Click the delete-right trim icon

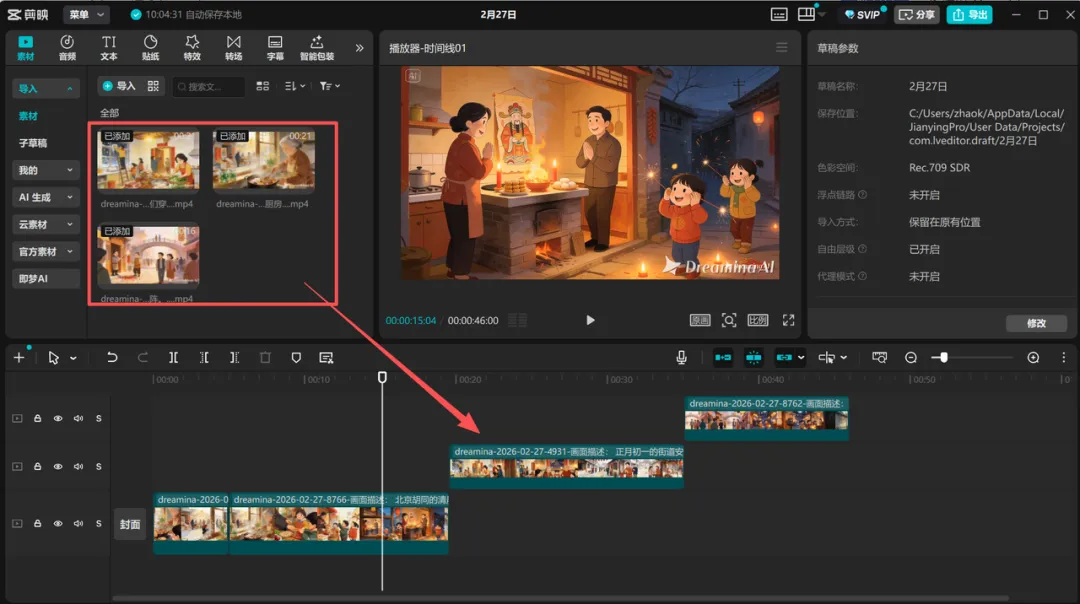click(234, 357)
